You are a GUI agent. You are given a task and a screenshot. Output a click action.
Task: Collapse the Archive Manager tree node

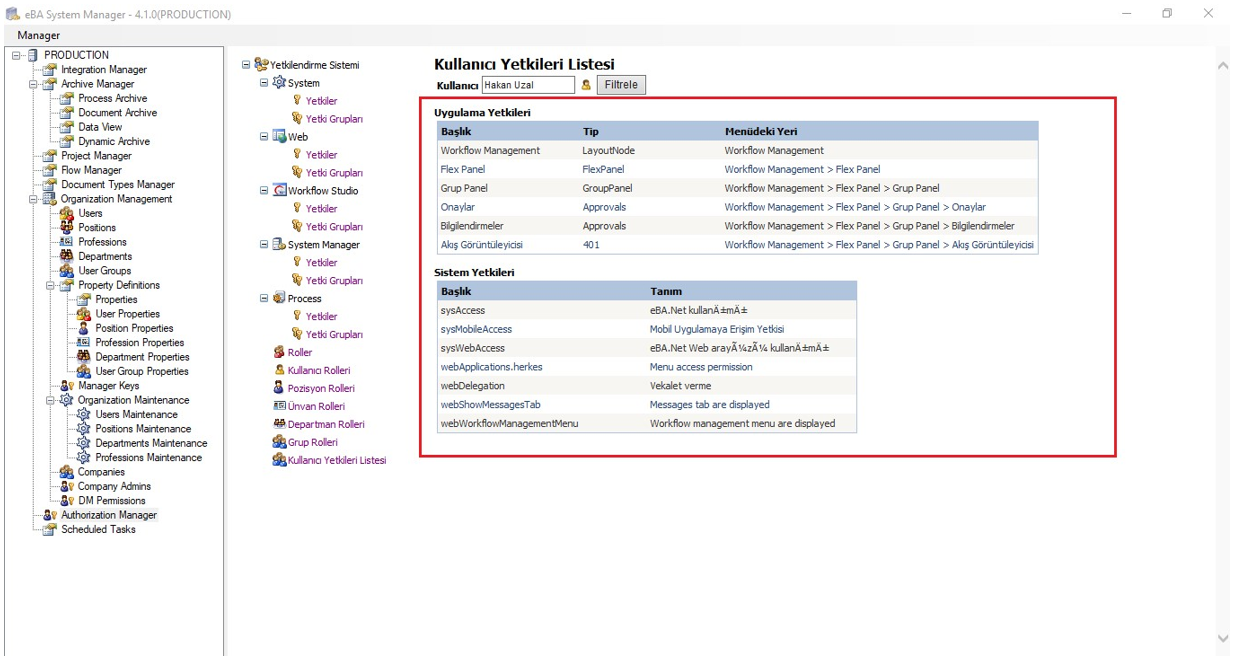tap(33, 85)
